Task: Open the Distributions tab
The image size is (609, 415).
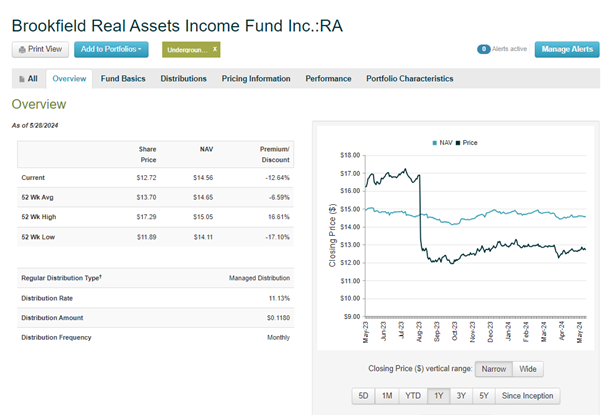Action: coord(184,79)
